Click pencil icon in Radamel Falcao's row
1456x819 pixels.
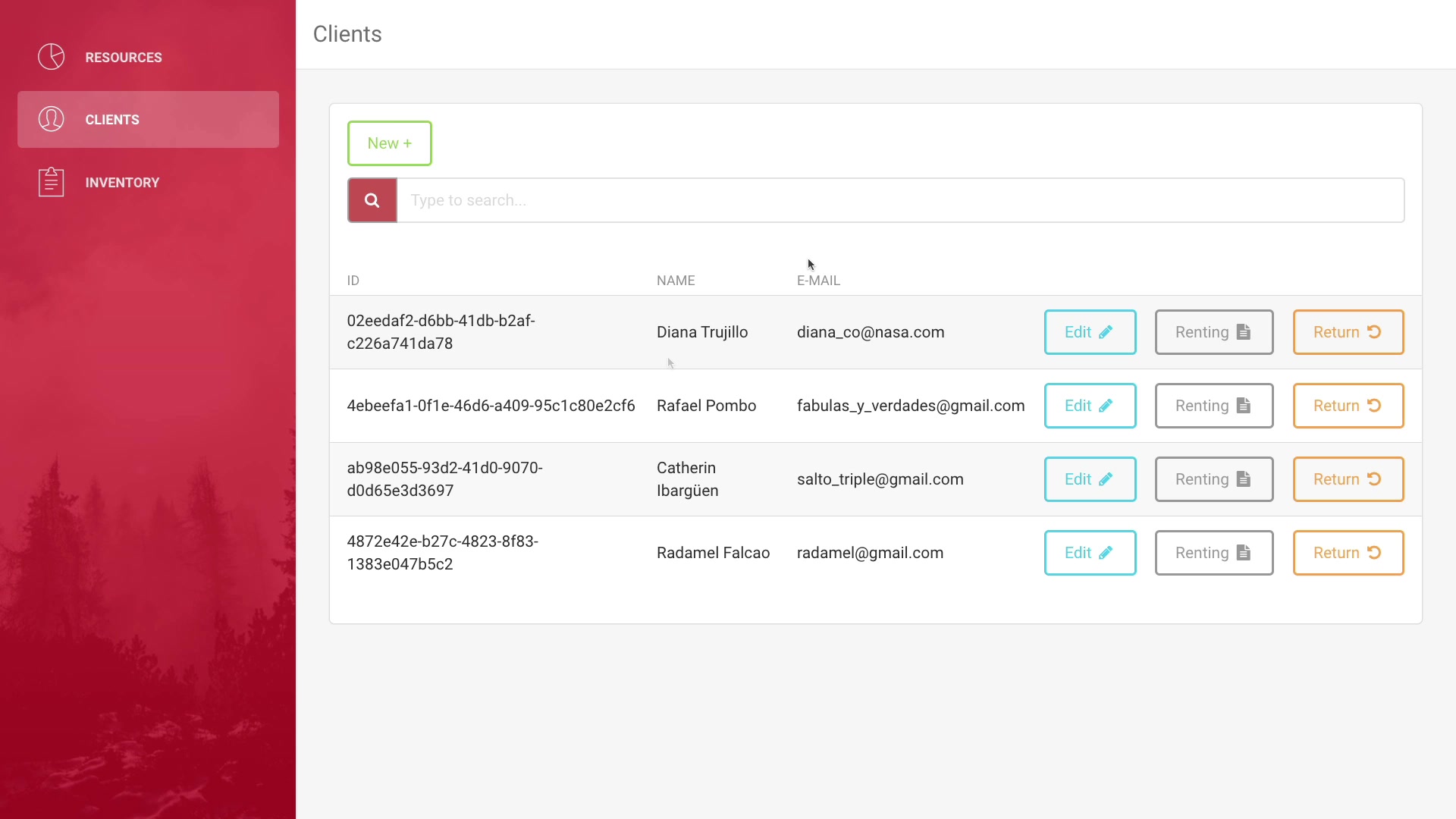pos(1106,553)
